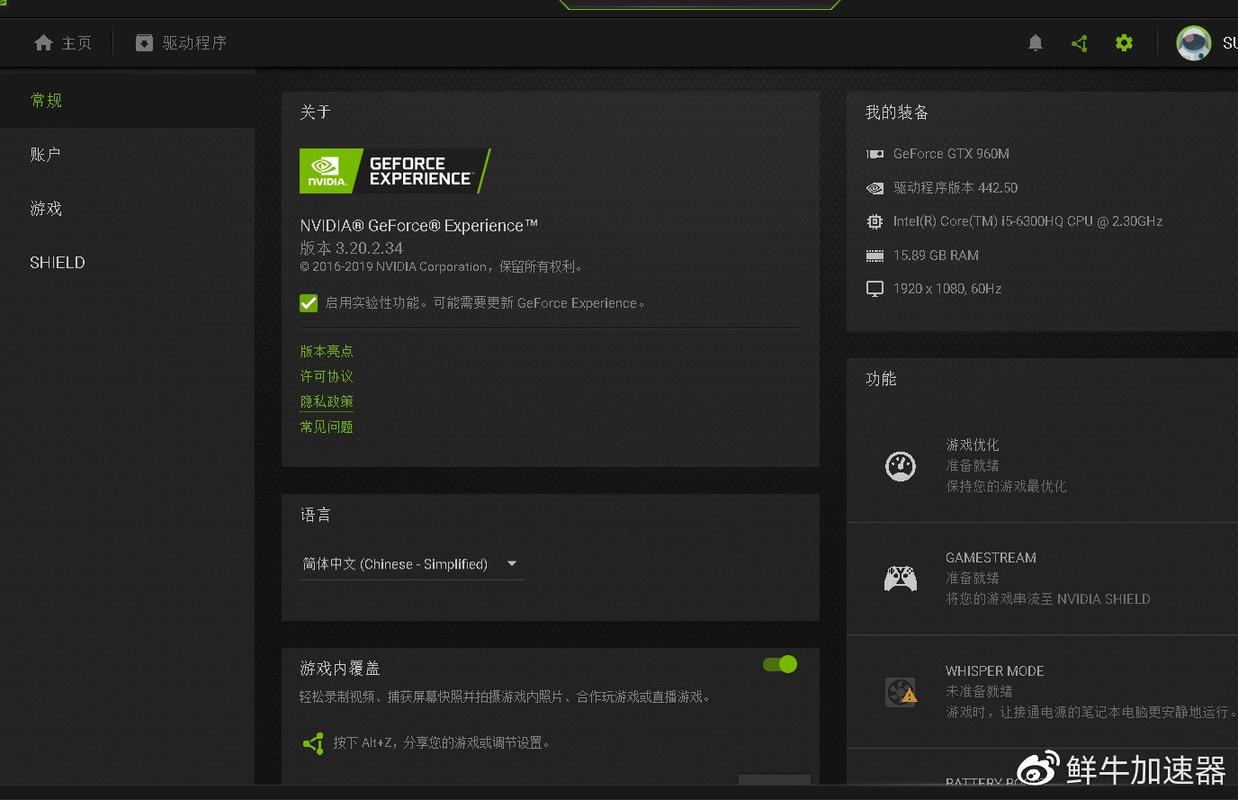Click the Intel Core i5-6300HQ CPU text
Screen dimensions: 1238x800
(1028, 221)
